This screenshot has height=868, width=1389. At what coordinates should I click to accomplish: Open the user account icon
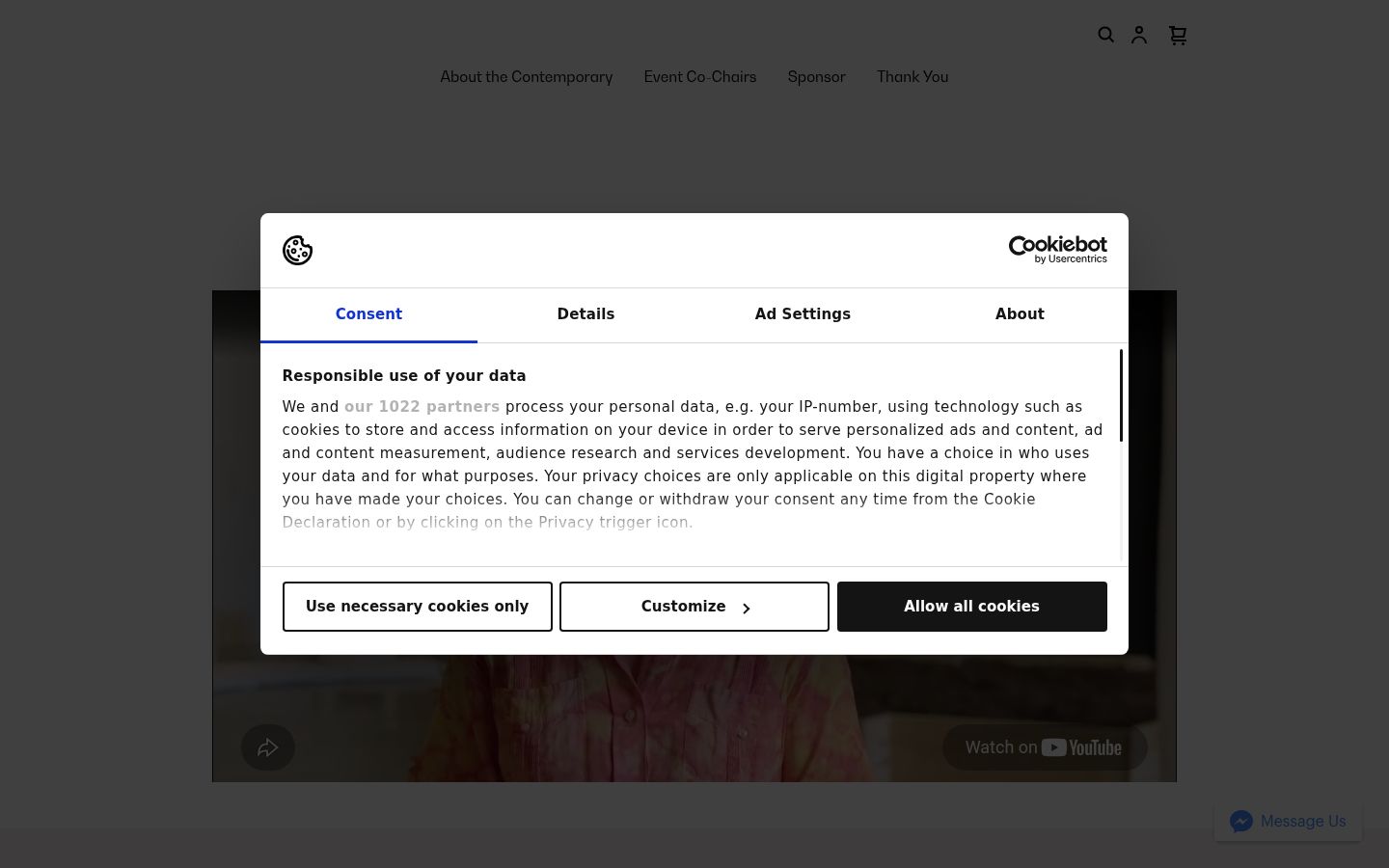(x=1139, y=35)
